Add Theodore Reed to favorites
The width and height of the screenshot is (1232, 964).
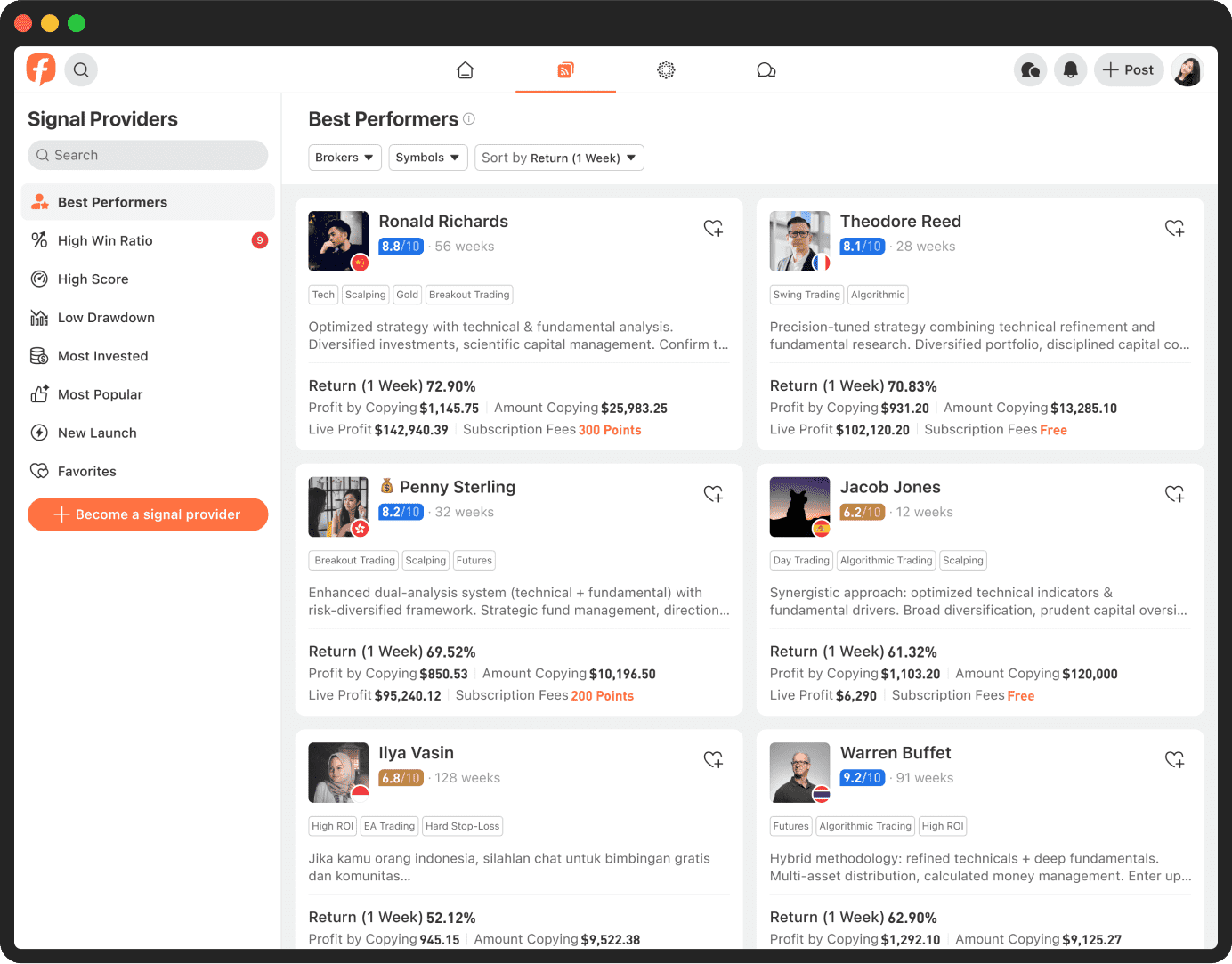pyautogui.click(x=1174, y=229)
